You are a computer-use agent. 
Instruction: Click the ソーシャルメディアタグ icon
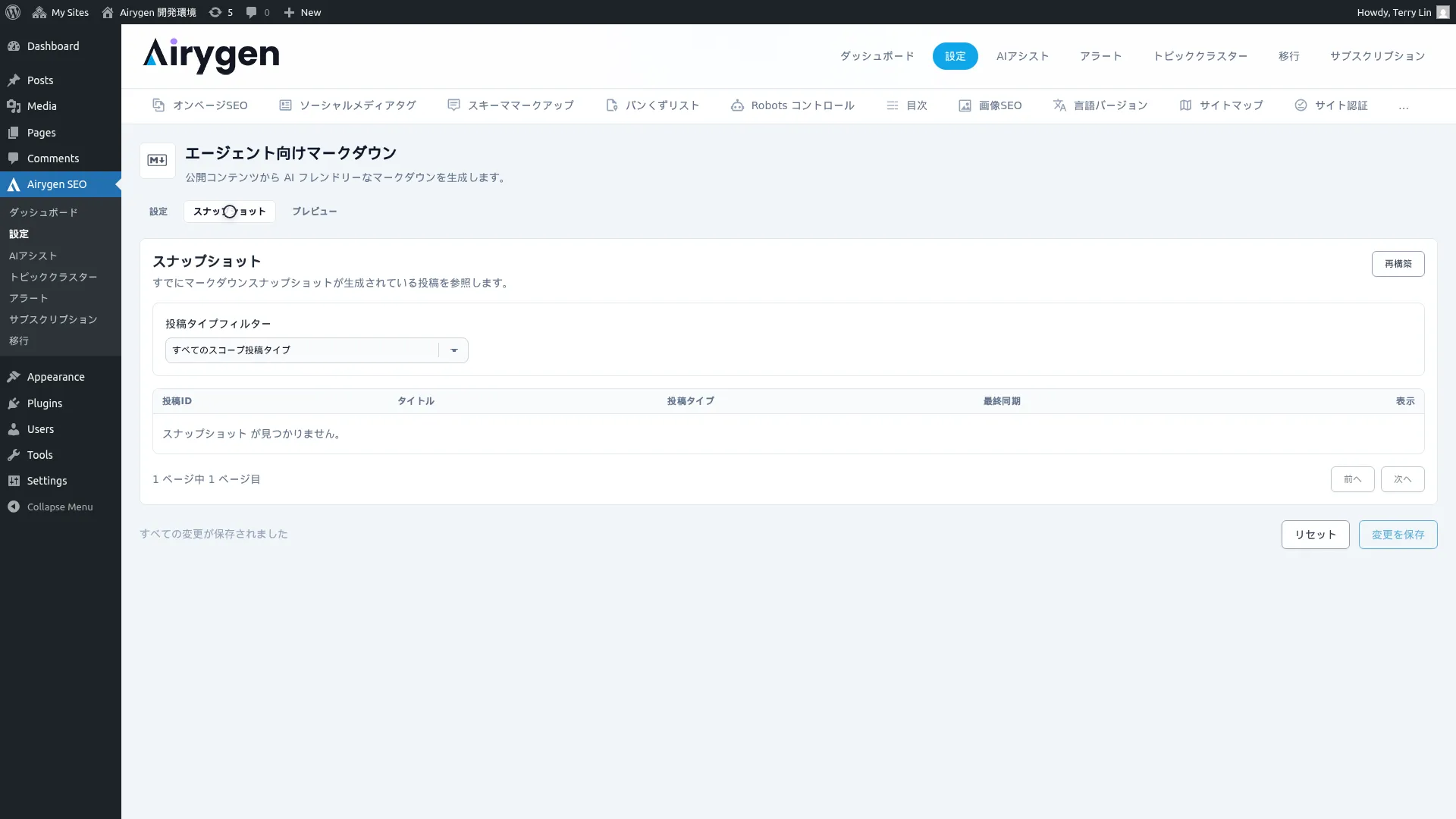point(285,105)
